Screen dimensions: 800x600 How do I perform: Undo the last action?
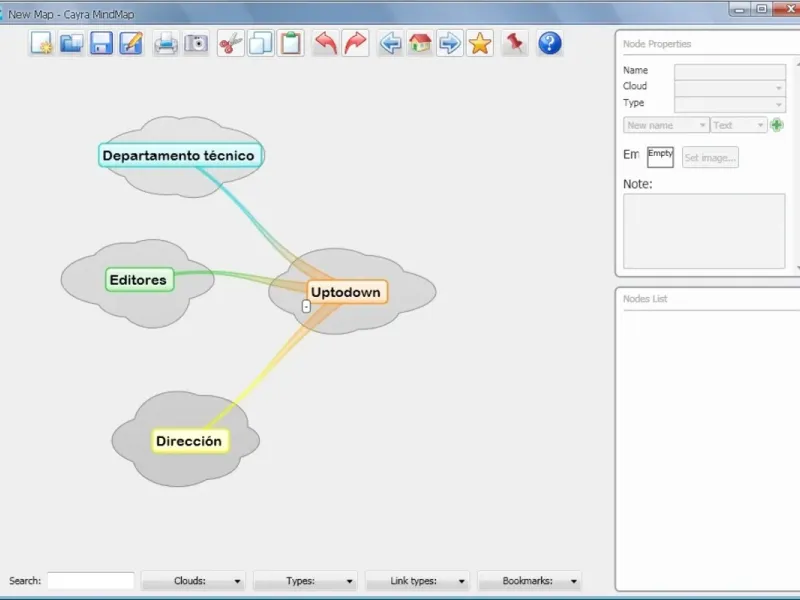[x=326, y=43]
